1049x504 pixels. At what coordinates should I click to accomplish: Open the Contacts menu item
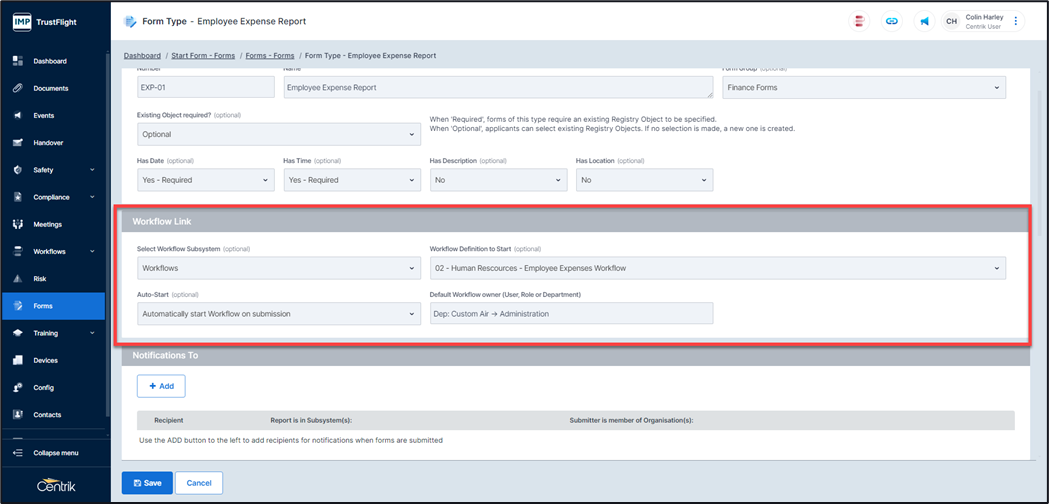(x=47, y=414)
